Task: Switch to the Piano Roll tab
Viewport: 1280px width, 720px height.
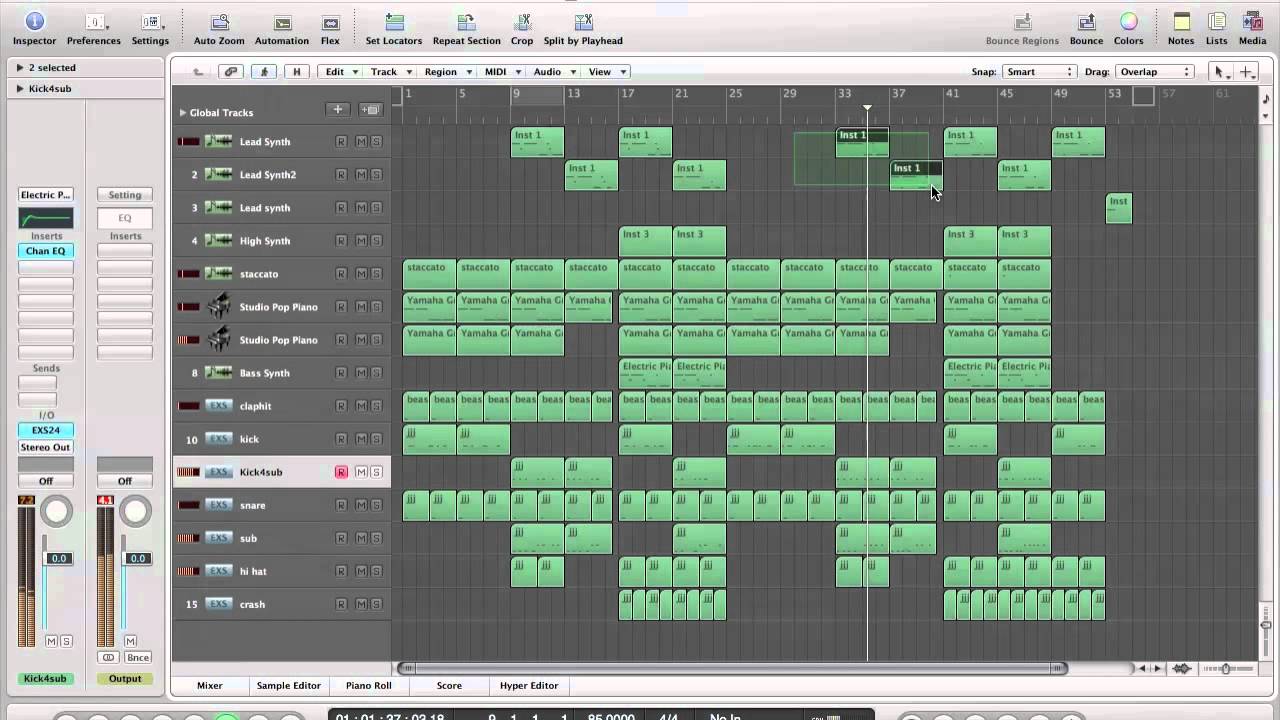Action: [368, 686]
